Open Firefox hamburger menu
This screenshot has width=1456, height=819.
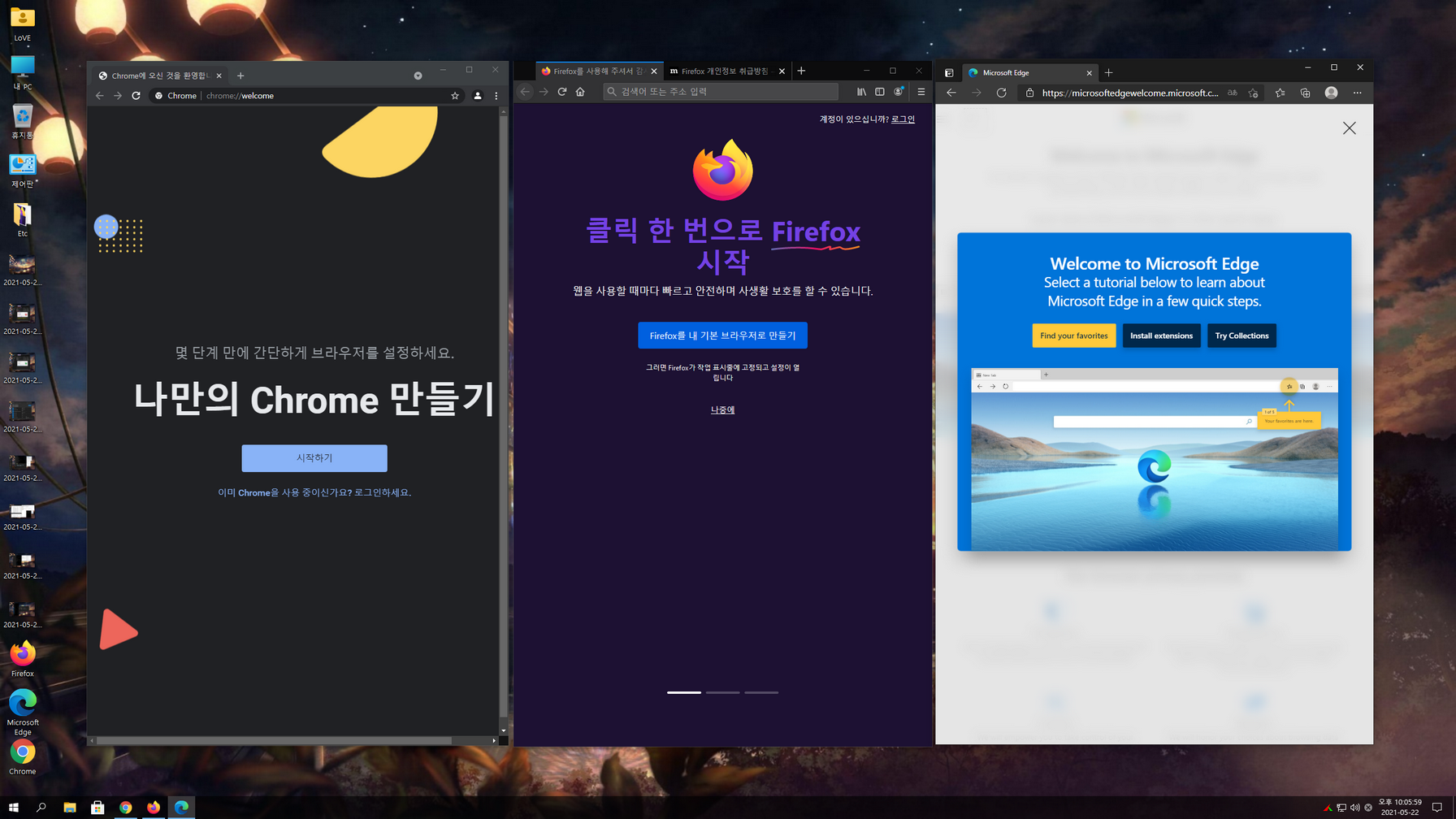pyautogui.click(x=921, y=92)
